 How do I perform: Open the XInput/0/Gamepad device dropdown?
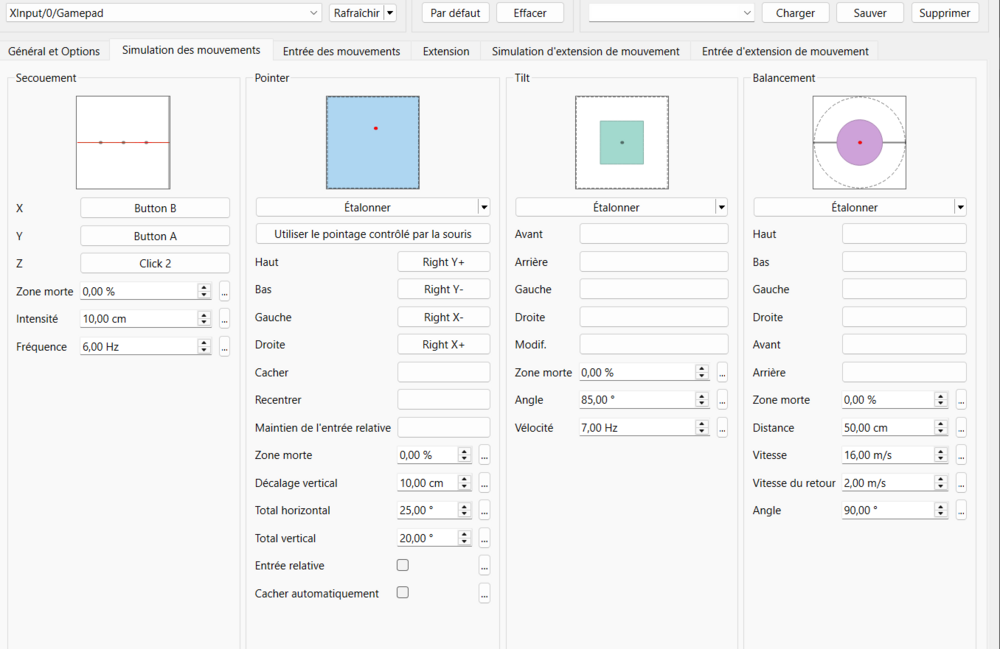[163, 13]
